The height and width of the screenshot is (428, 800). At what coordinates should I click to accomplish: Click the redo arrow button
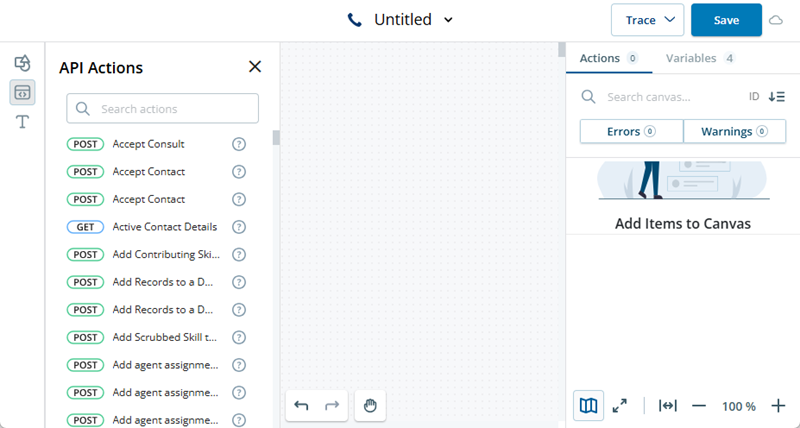332,405
